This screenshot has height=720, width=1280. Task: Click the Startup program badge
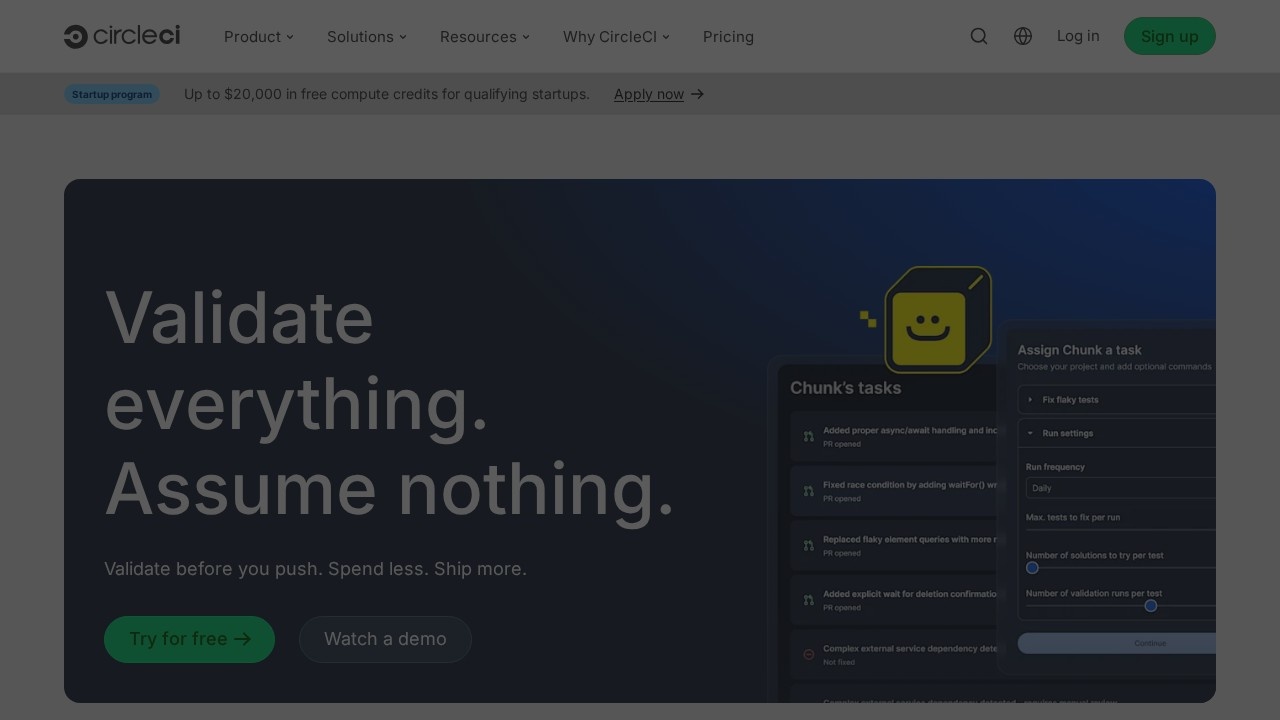coord(112,94)
